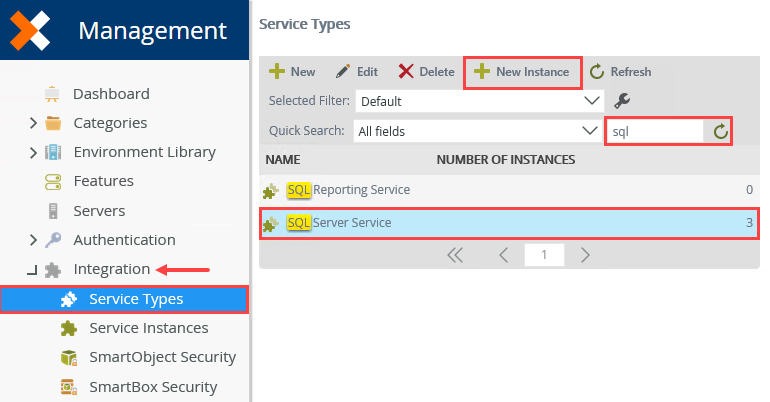
Task: Open the Dashboard icon in sidebar
Action: 52,94
